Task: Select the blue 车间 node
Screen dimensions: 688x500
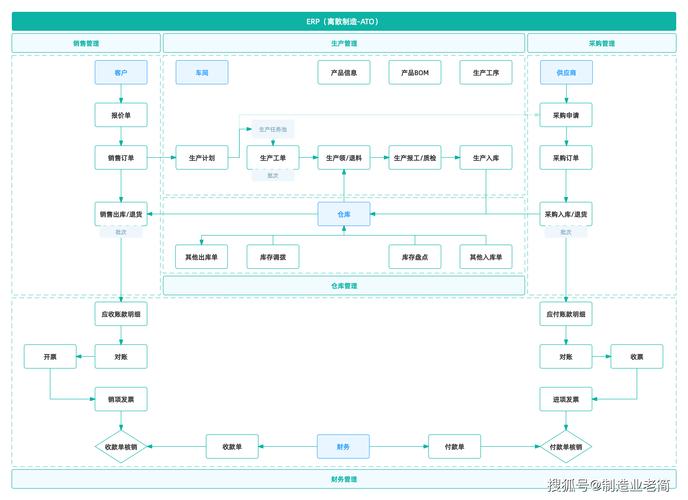Action: coord(202,72)
